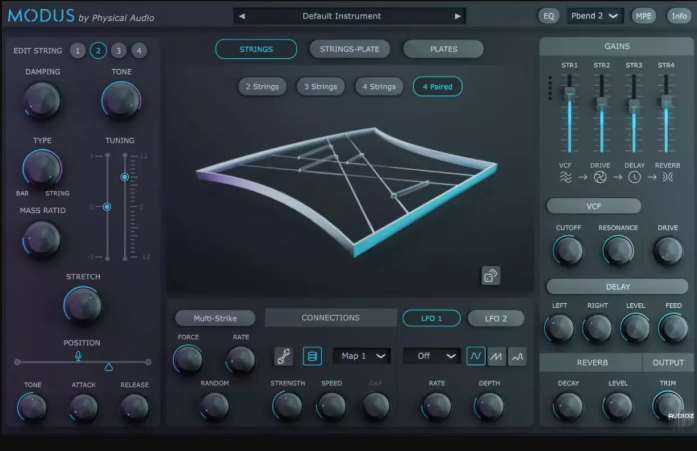Switch to the PLATES mode tab

(443, 49)
